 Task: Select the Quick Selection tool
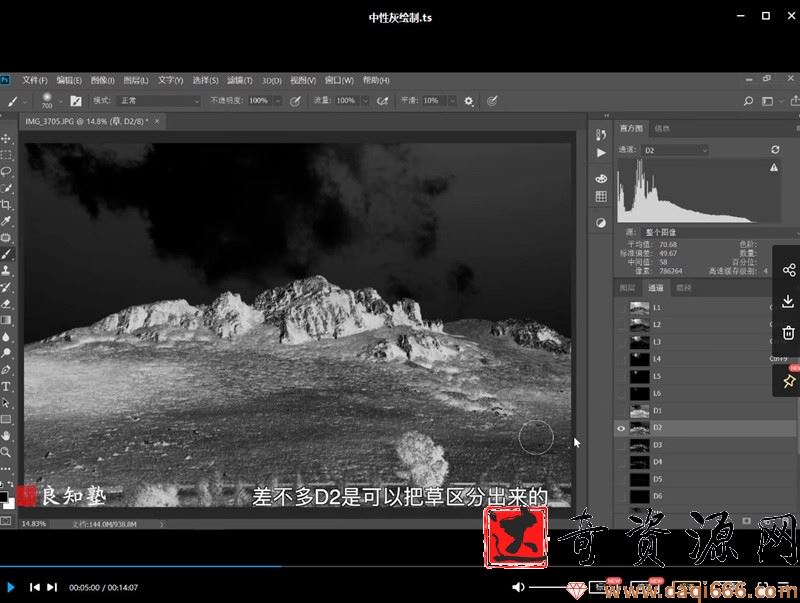(6, 188)
